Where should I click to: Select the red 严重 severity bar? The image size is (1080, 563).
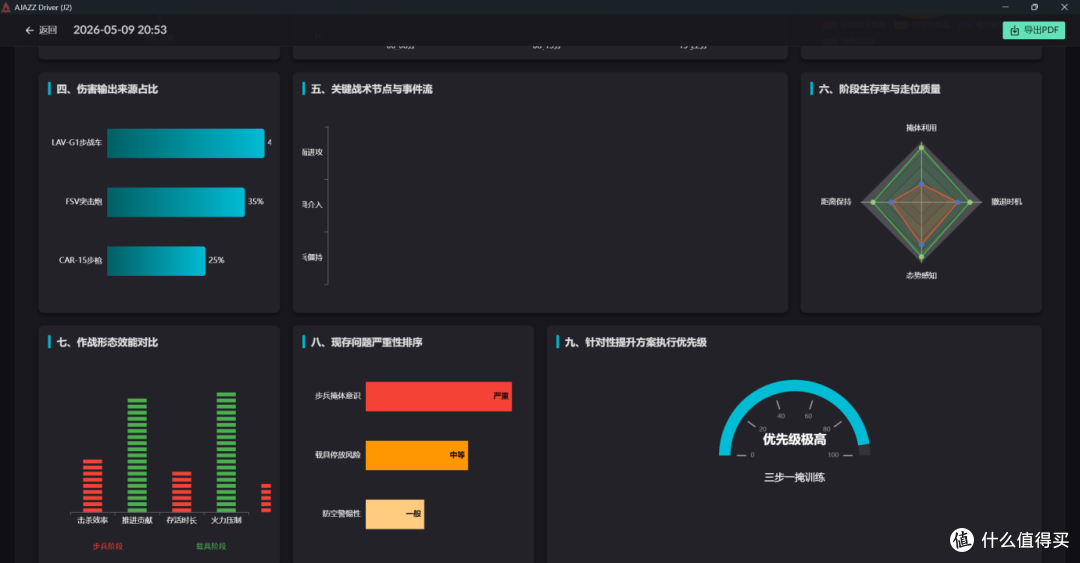[439, 396]
